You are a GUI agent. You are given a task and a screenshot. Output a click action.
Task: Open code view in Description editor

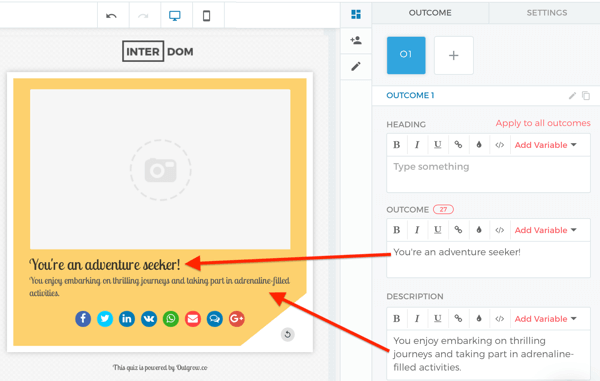(499, 319)
